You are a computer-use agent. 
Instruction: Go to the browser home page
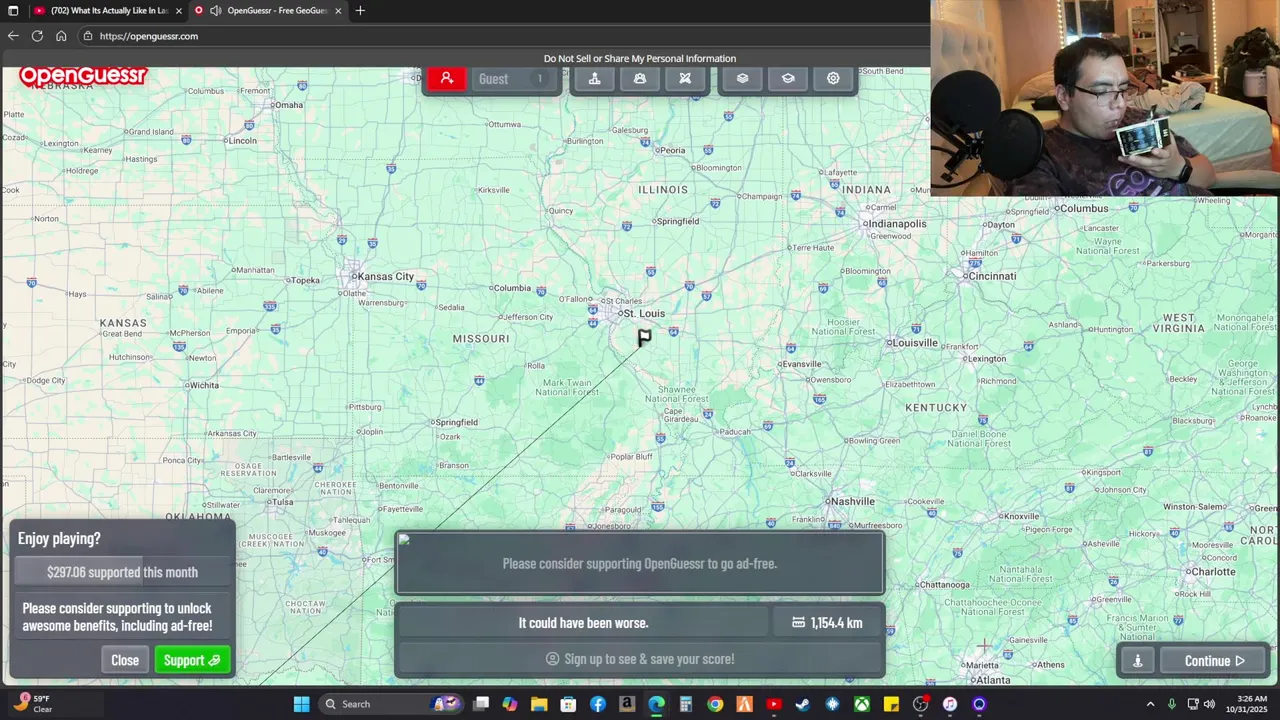pyautogui.click(x=61, y=36)
